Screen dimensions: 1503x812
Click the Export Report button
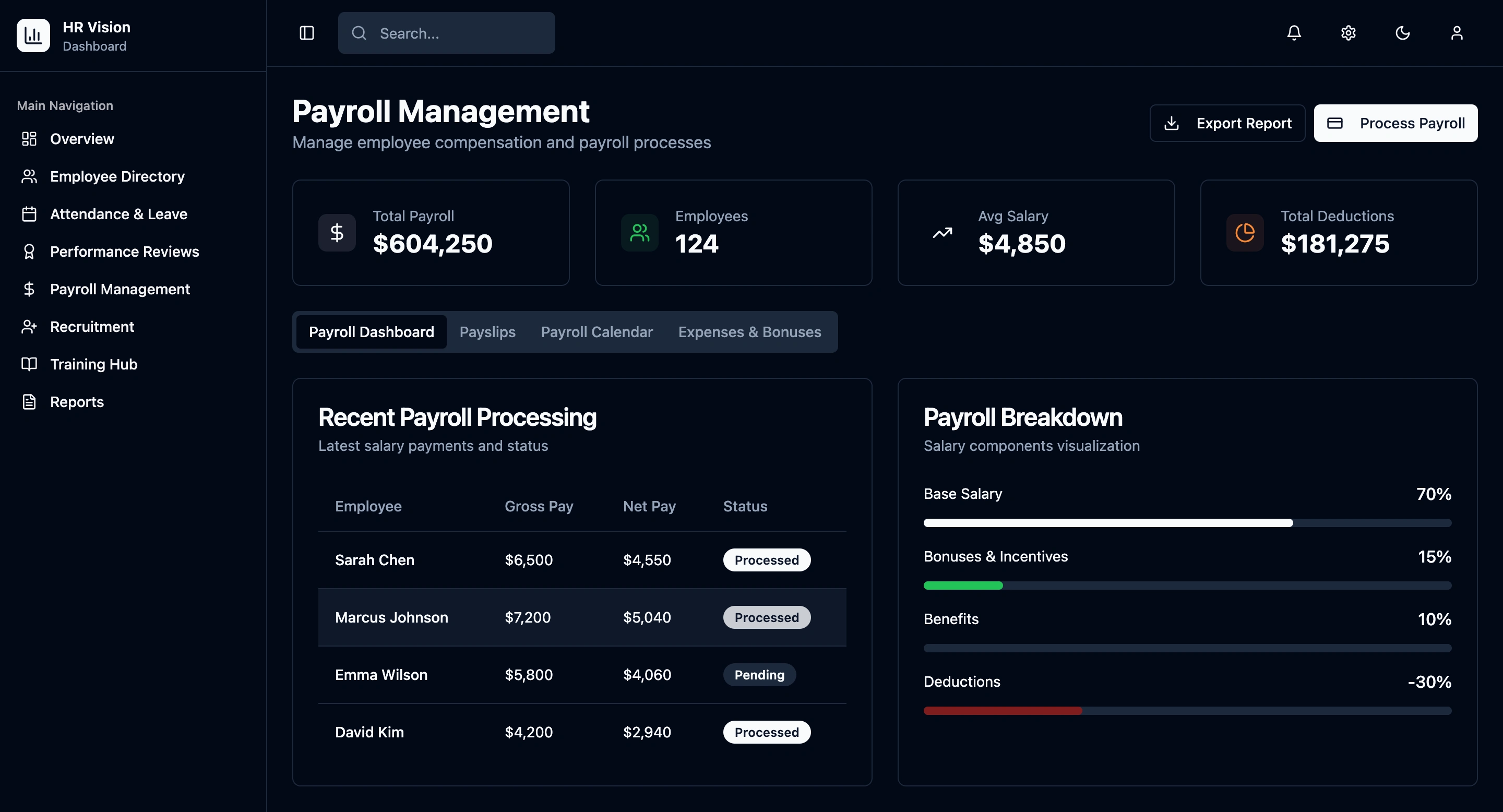click(1227, 123)
